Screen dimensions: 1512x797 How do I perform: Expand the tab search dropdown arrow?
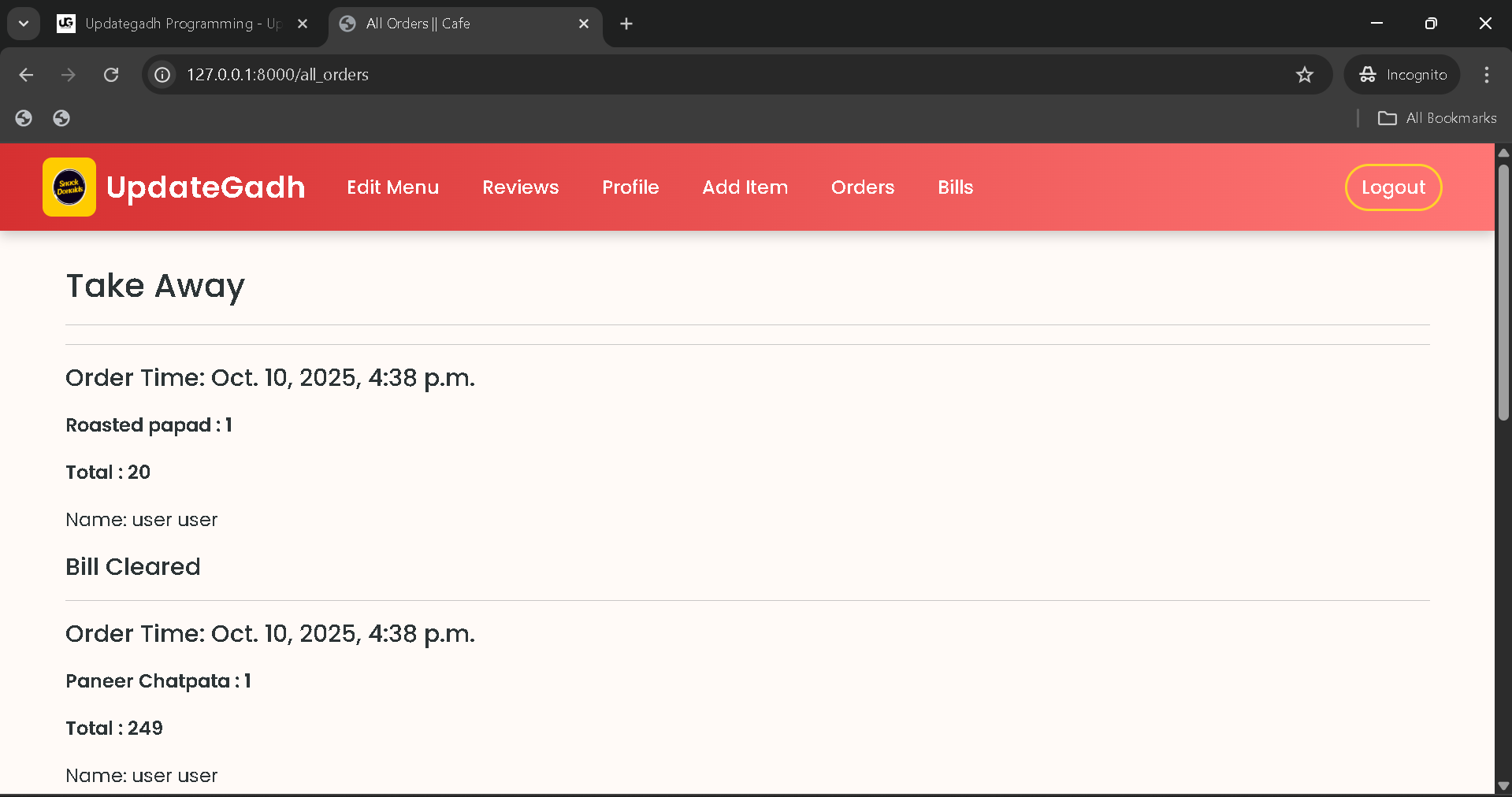pyautogui.click(x=24, y=24)
